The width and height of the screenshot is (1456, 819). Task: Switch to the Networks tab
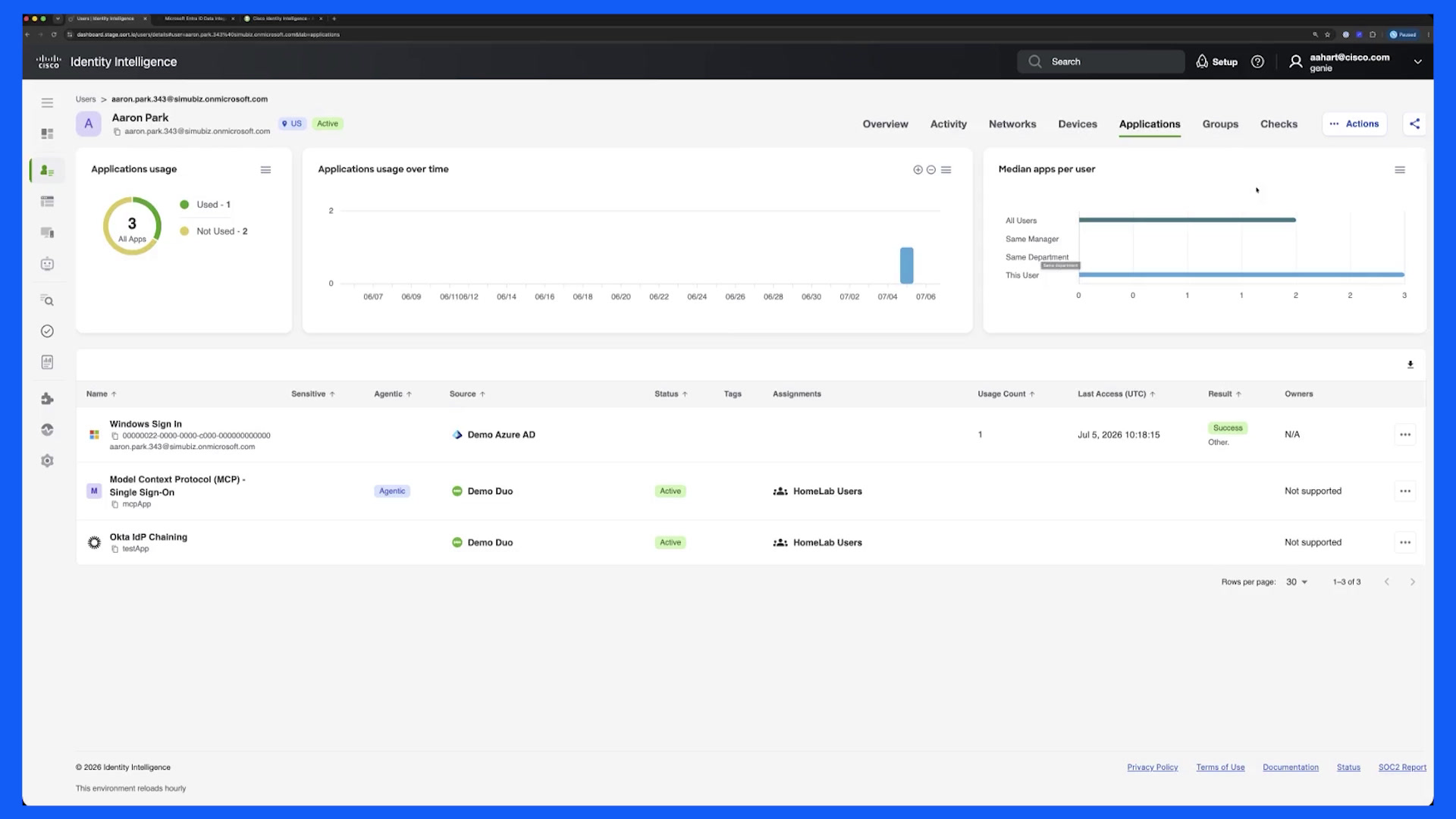point(1012,124)
